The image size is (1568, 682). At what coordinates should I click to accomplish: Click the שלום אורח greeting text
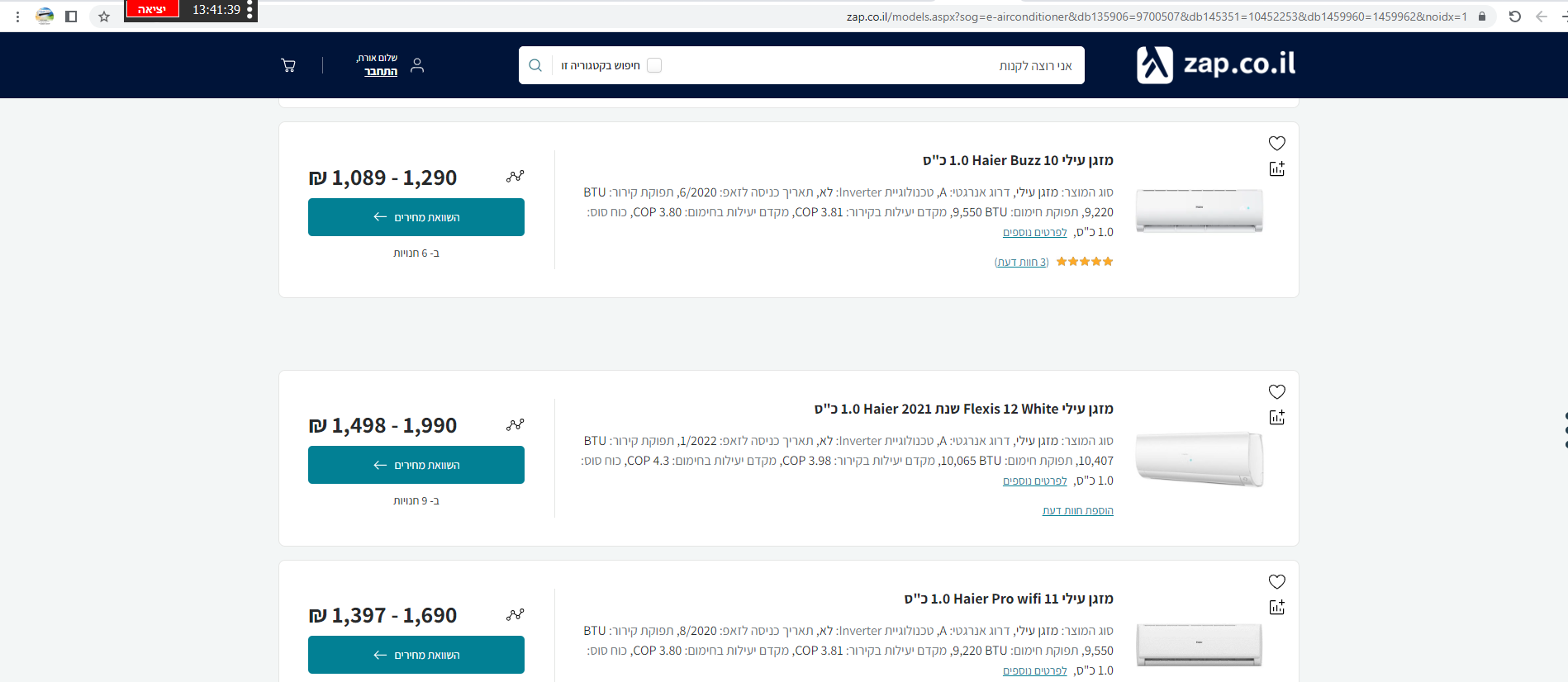377,58
